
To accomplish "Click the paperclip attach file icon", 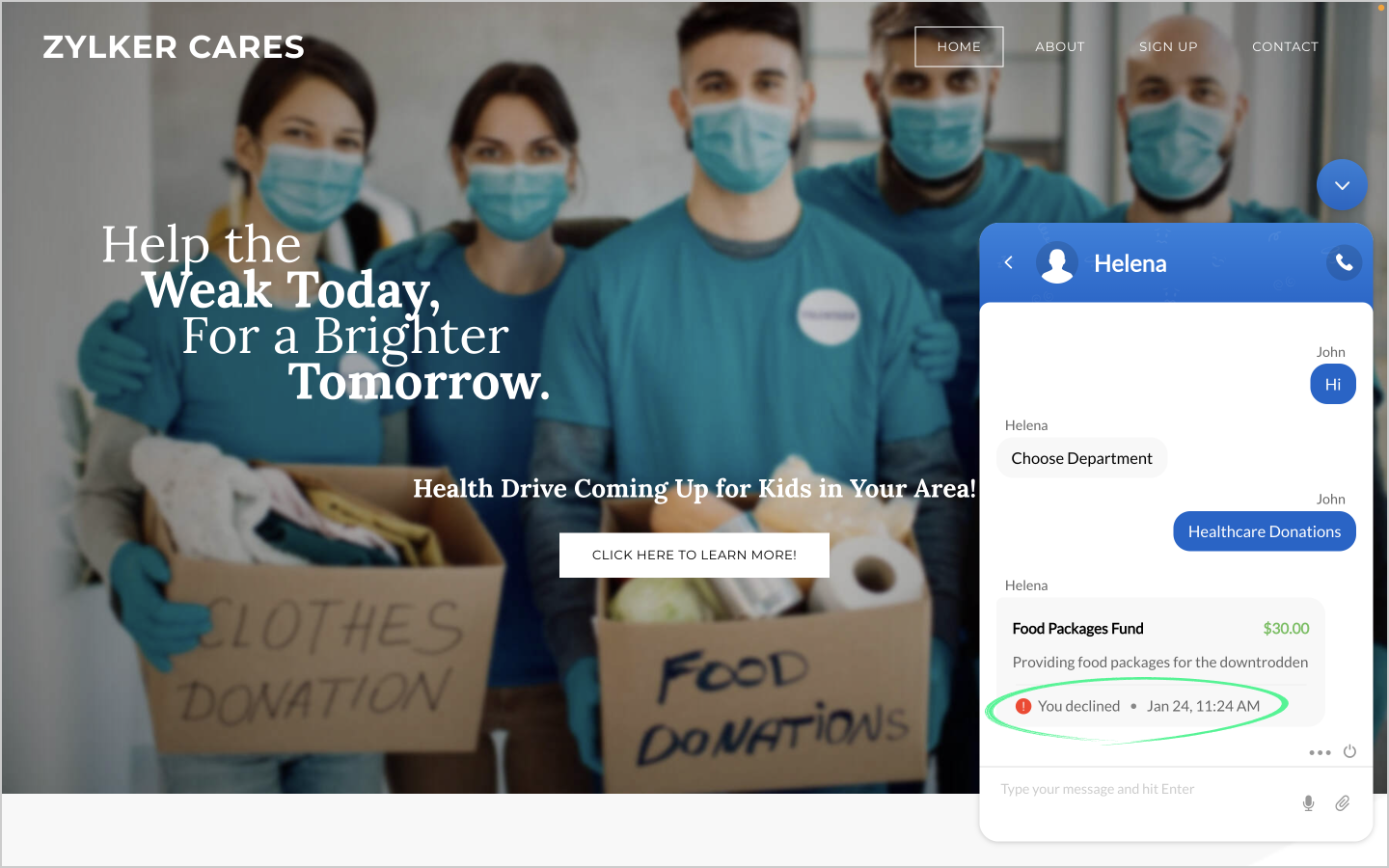I will pyautogui.click(x=1342, y=803).
